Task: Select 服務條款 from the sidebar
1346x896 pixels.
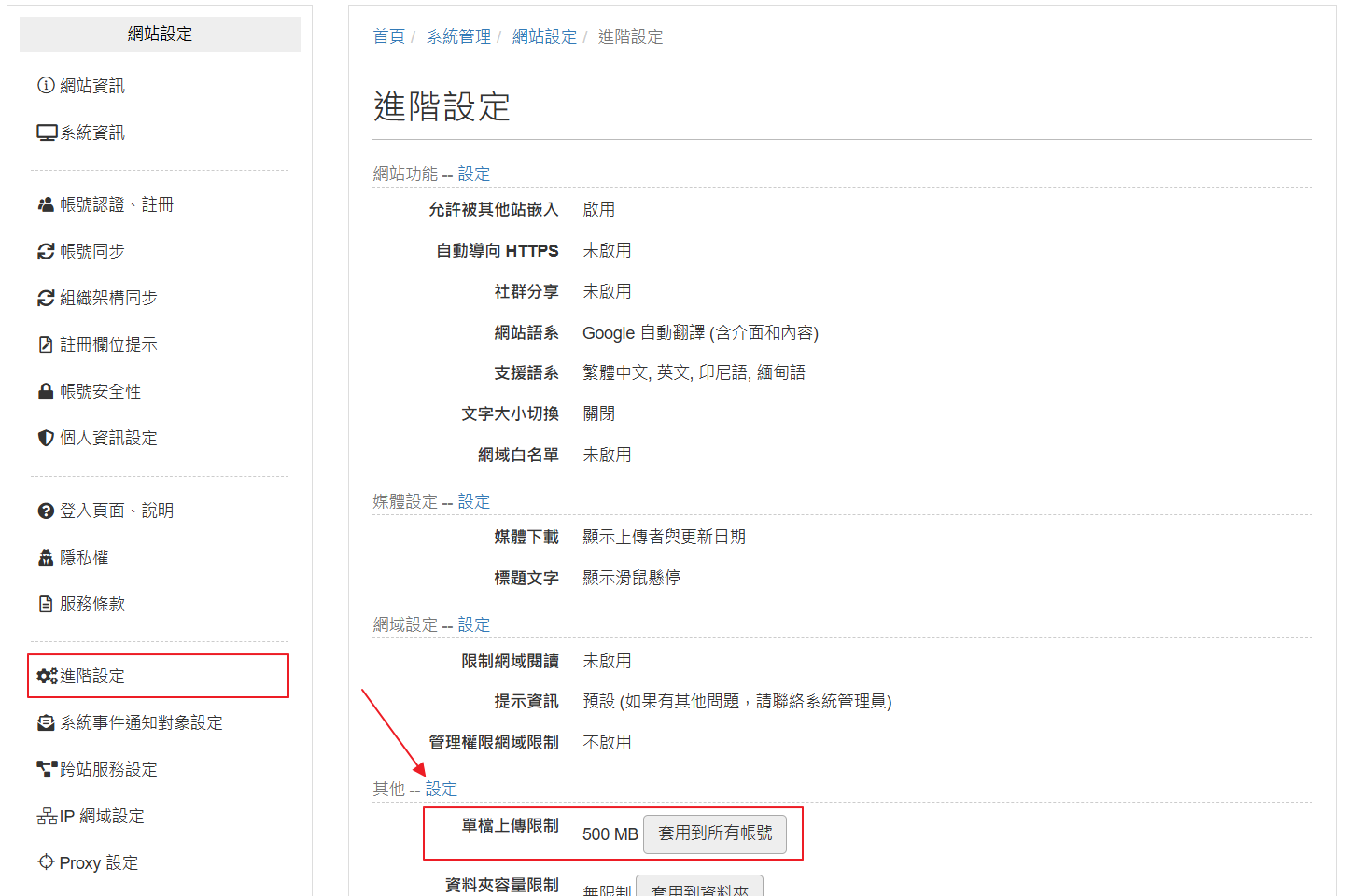Action: tap(81, 604)
